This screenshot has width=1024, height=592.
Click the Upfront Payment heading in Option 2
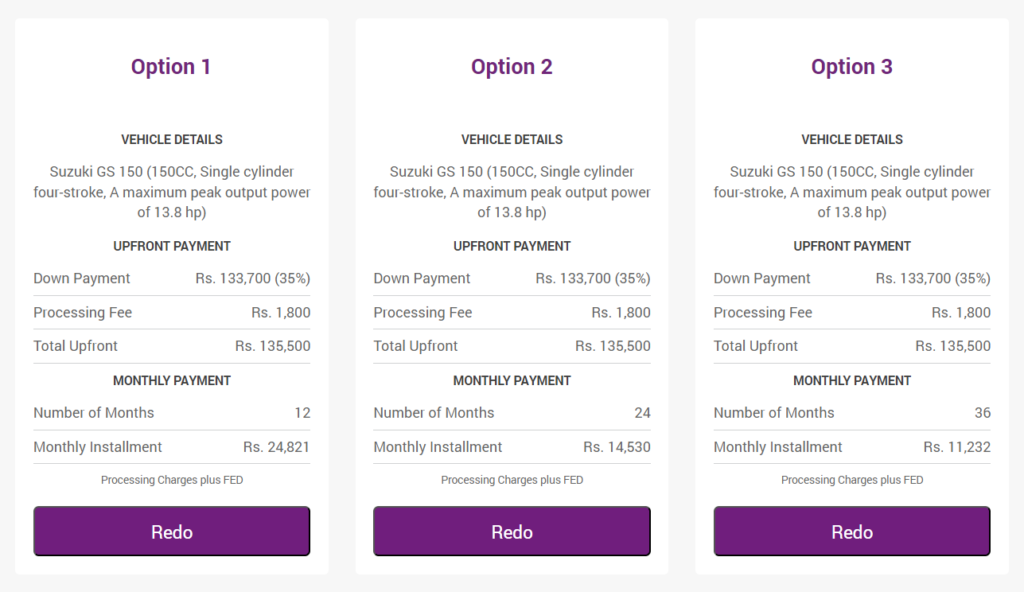(512, 246)
